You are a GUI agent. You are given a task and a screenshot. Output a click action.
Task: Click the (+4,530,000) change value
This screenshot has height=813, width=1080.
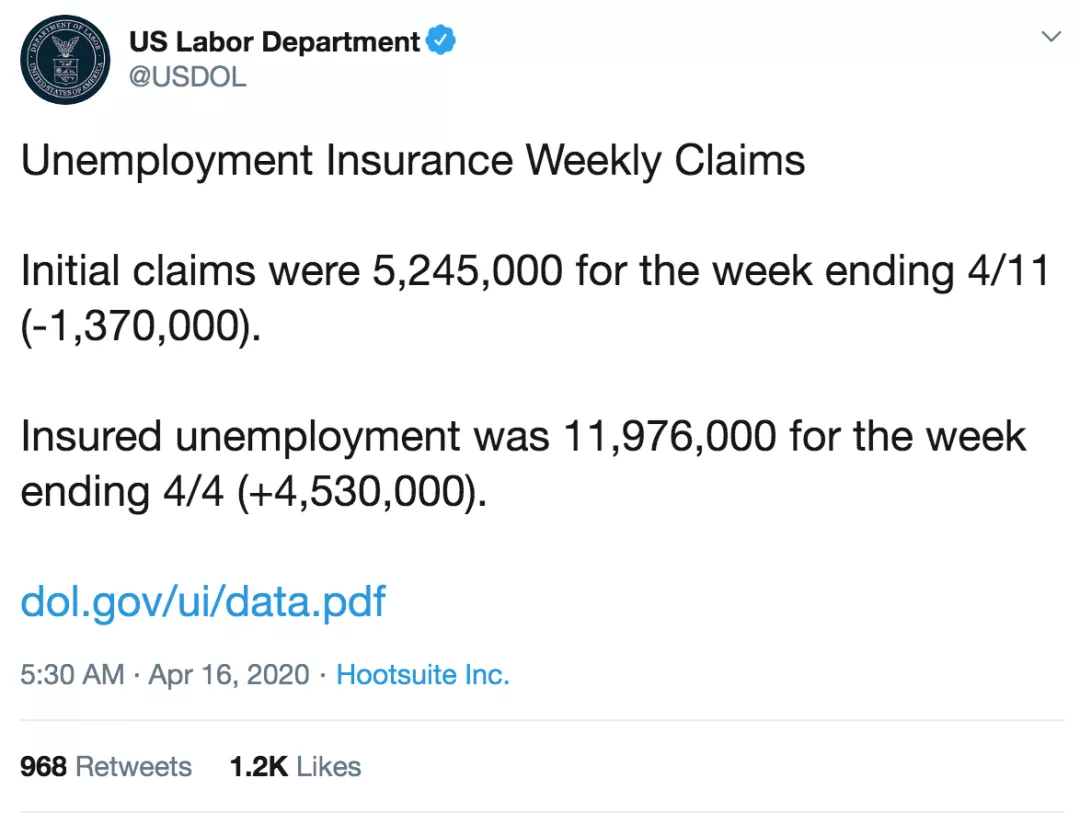(x=362, y=492)
